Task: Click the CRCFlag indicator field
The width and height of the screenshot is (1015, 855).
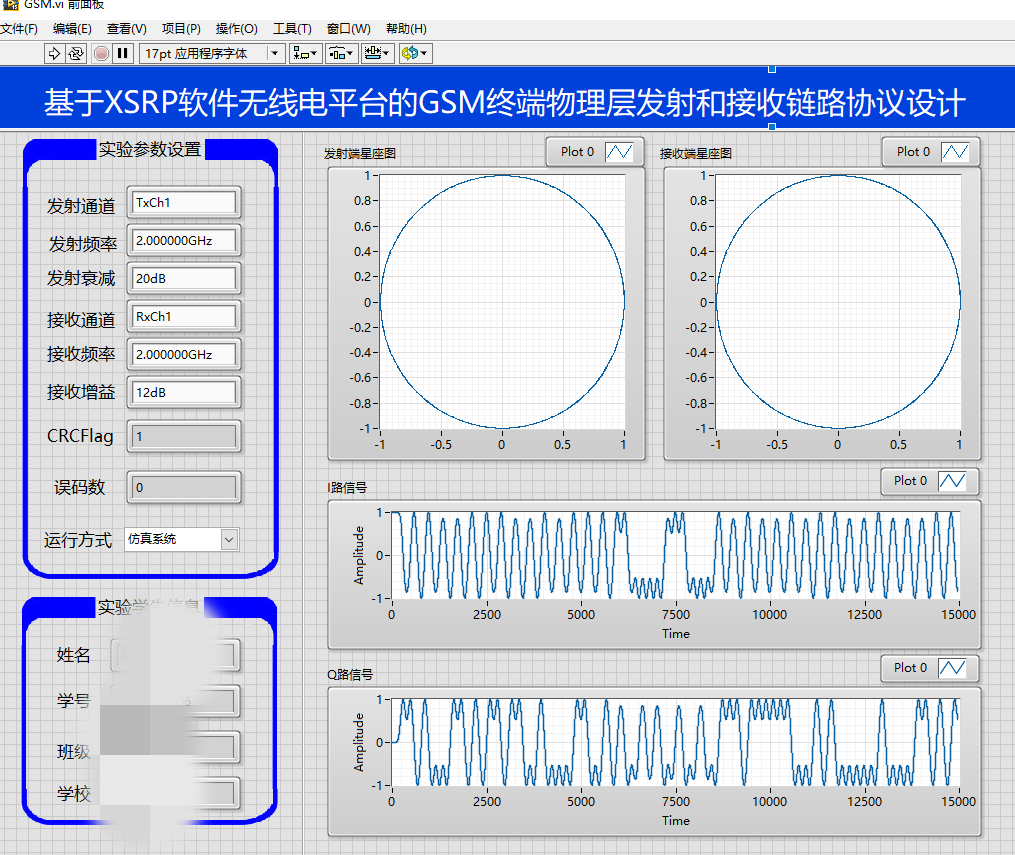Action: (x=184, y=437)
